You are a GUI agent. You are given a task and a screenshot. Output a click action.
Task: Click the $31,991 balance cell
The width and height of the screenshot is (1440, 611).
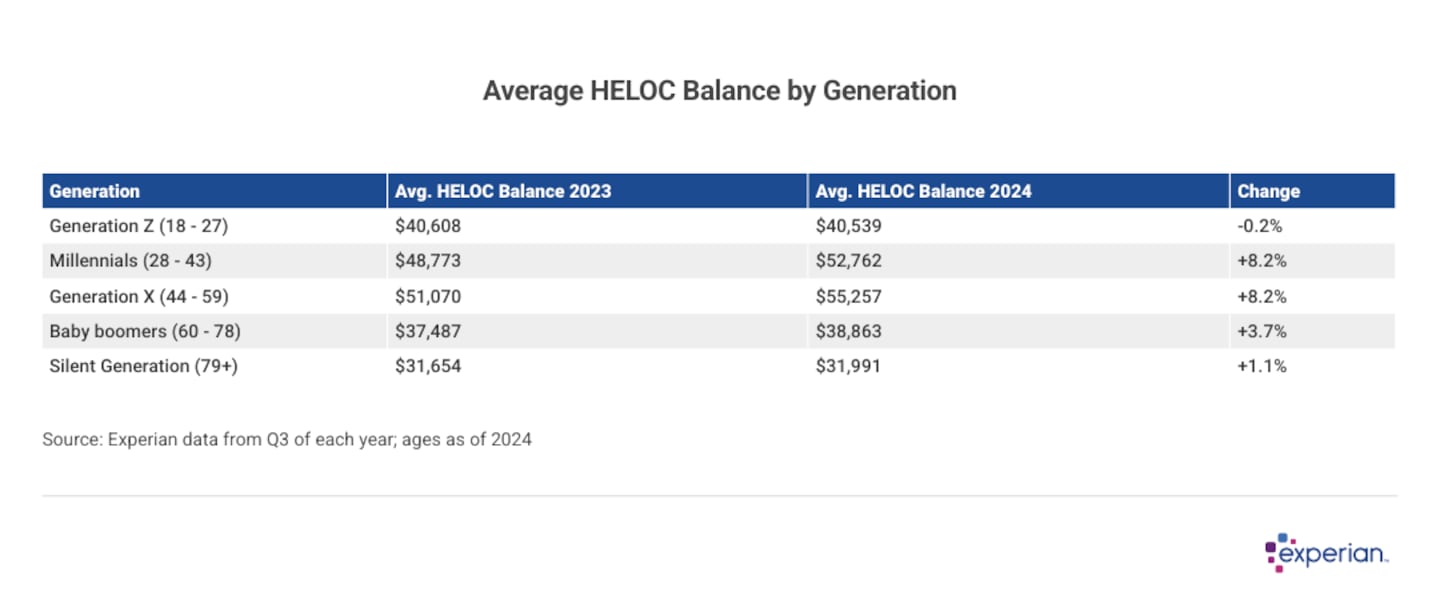pyautogui.click(x=848, y=366)
